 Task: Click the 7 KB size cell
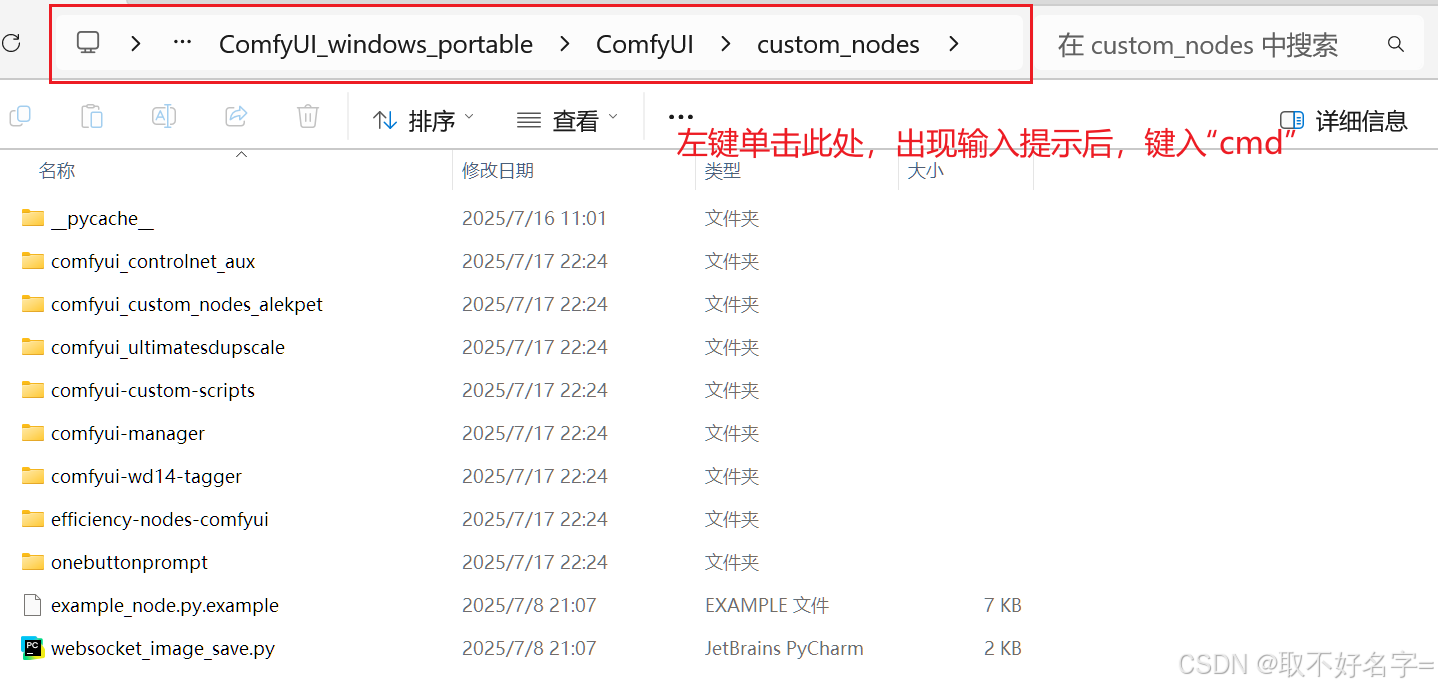click(x=1002, y=606)
